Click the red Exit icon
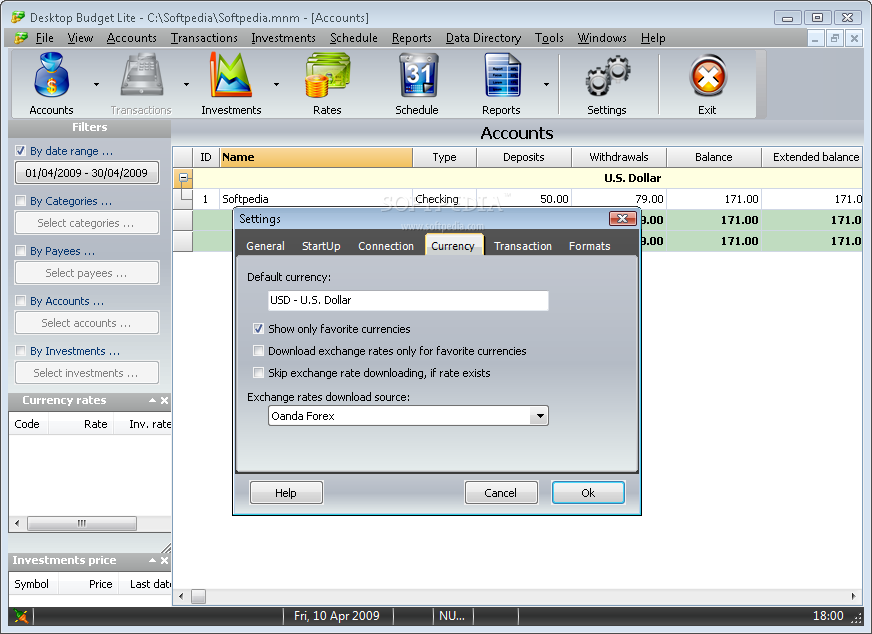This screenshot has width=872, height=634. pos(707,78)
